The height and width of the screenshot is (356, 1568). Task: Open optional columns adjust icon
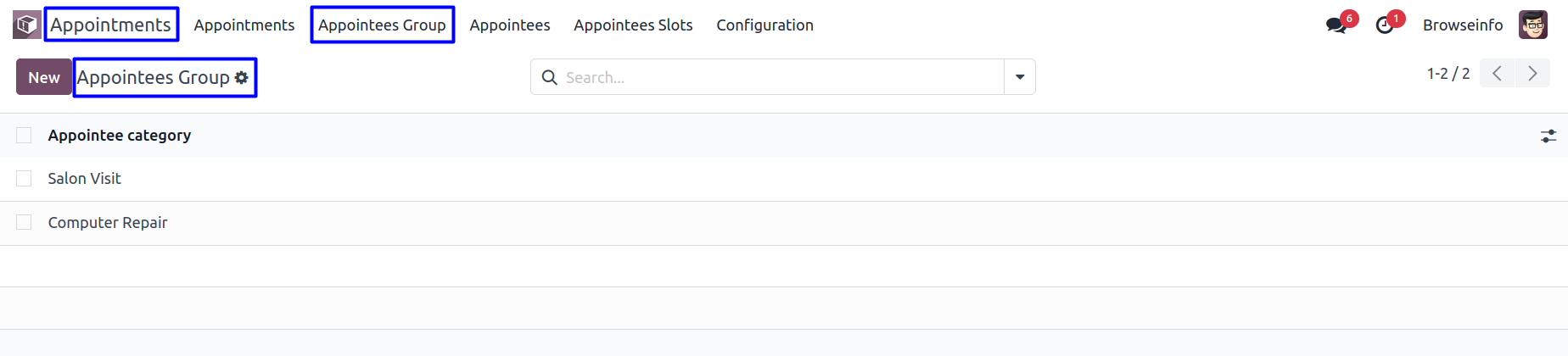1548,136
